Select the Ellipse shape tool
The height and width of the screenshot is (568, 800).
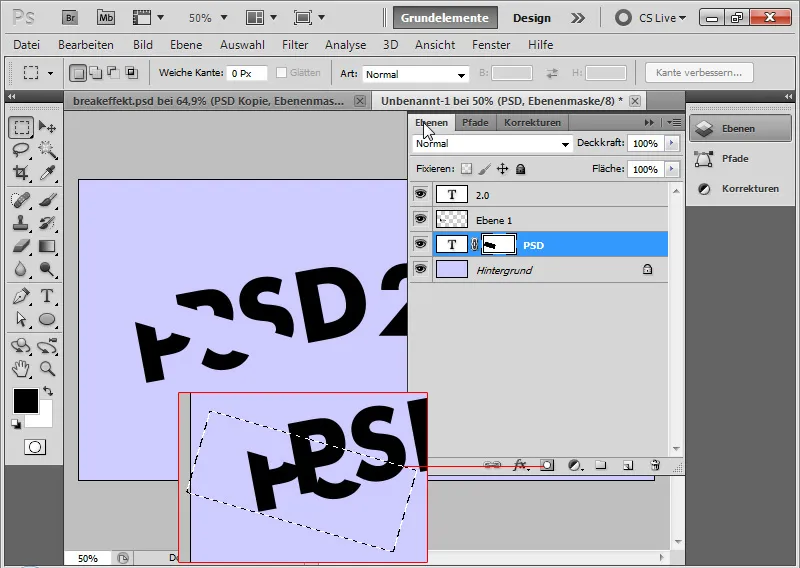[47, 319]
